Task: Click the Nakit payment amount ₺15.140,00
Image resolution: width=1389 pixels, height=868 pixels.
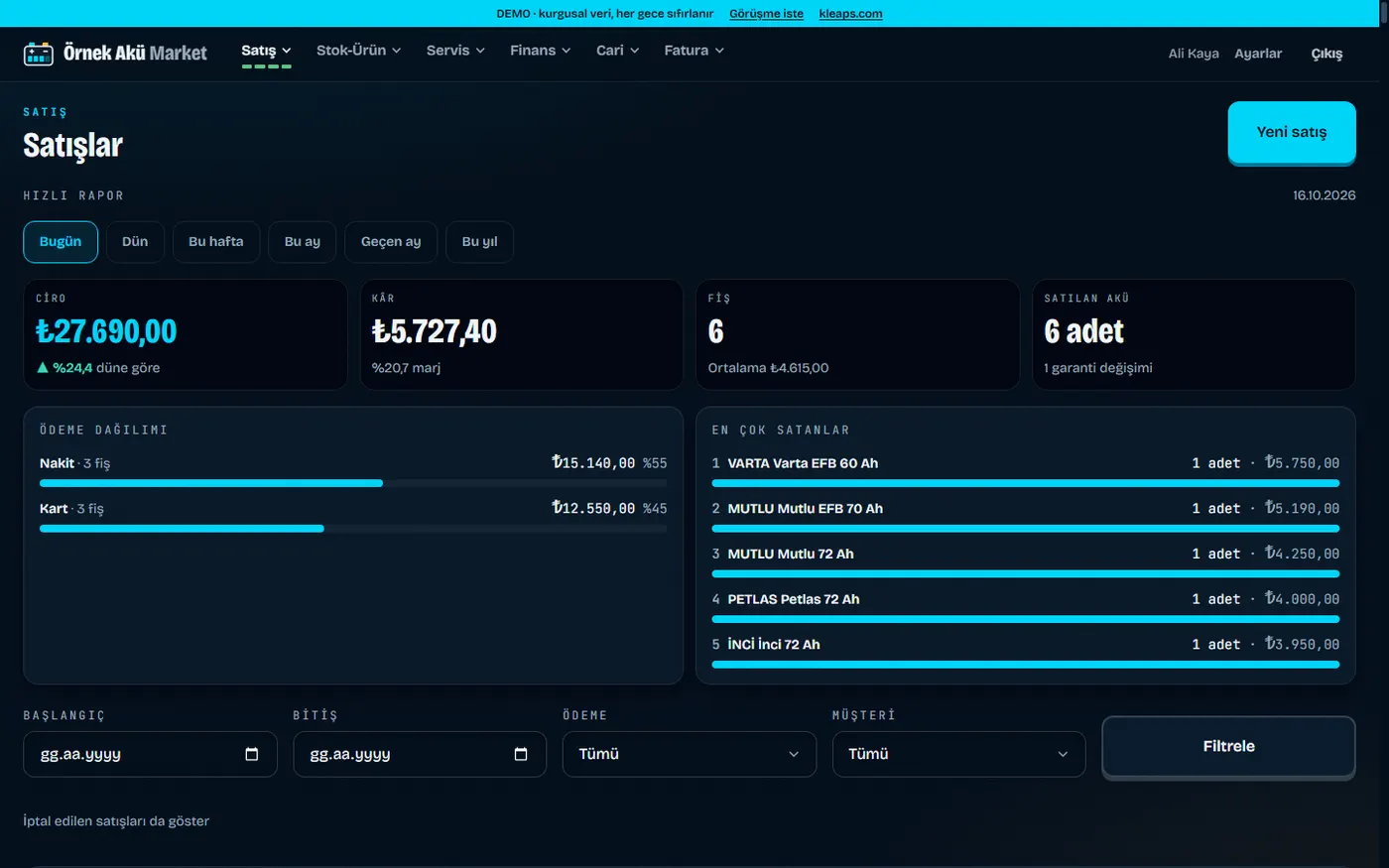Action: click(593, 463)
